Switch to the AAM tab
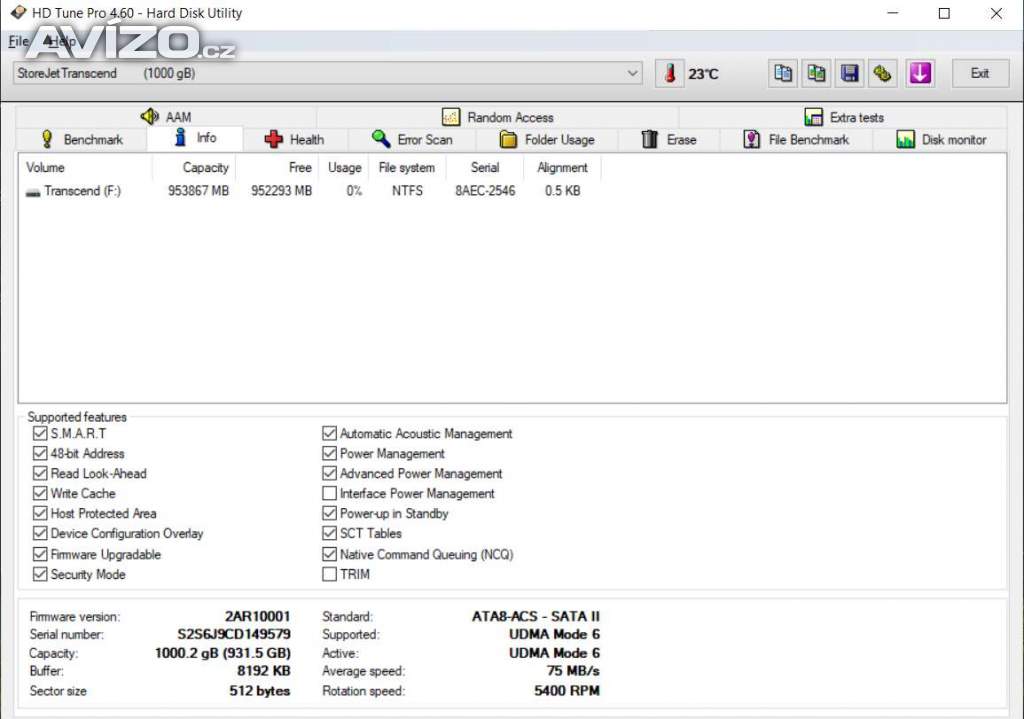The height and width of the screenshot is (719, 1024). click(x=167, y=117)
